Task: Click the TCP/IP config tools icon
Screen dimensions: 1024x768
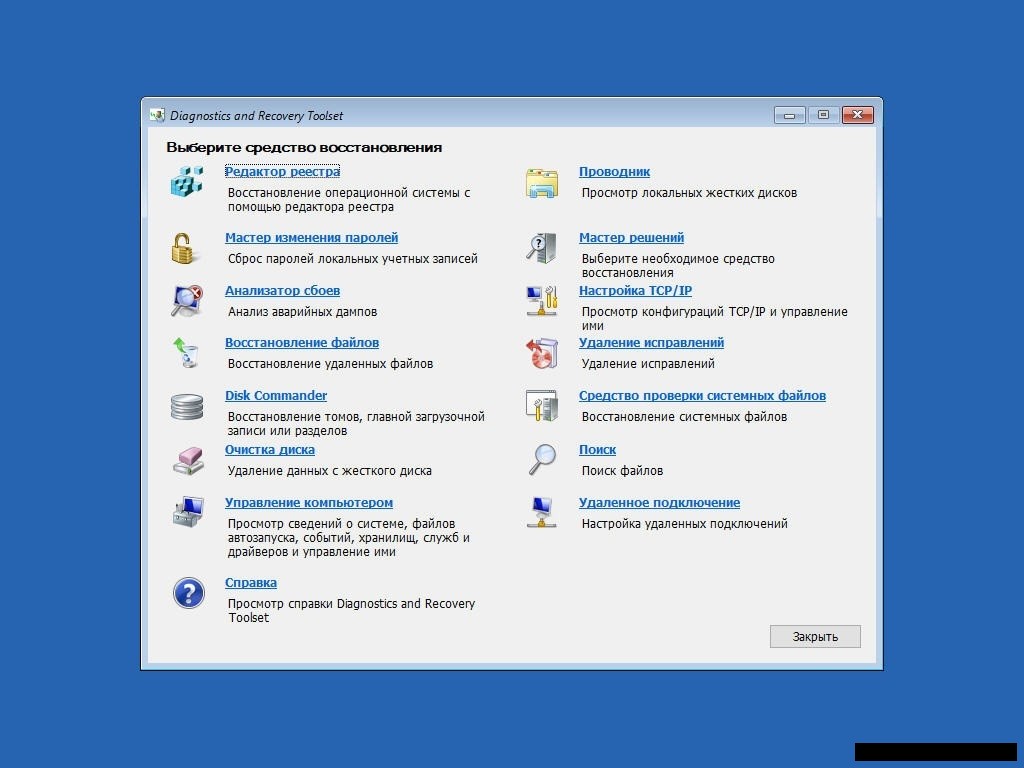Action: (x=542, y=301)
